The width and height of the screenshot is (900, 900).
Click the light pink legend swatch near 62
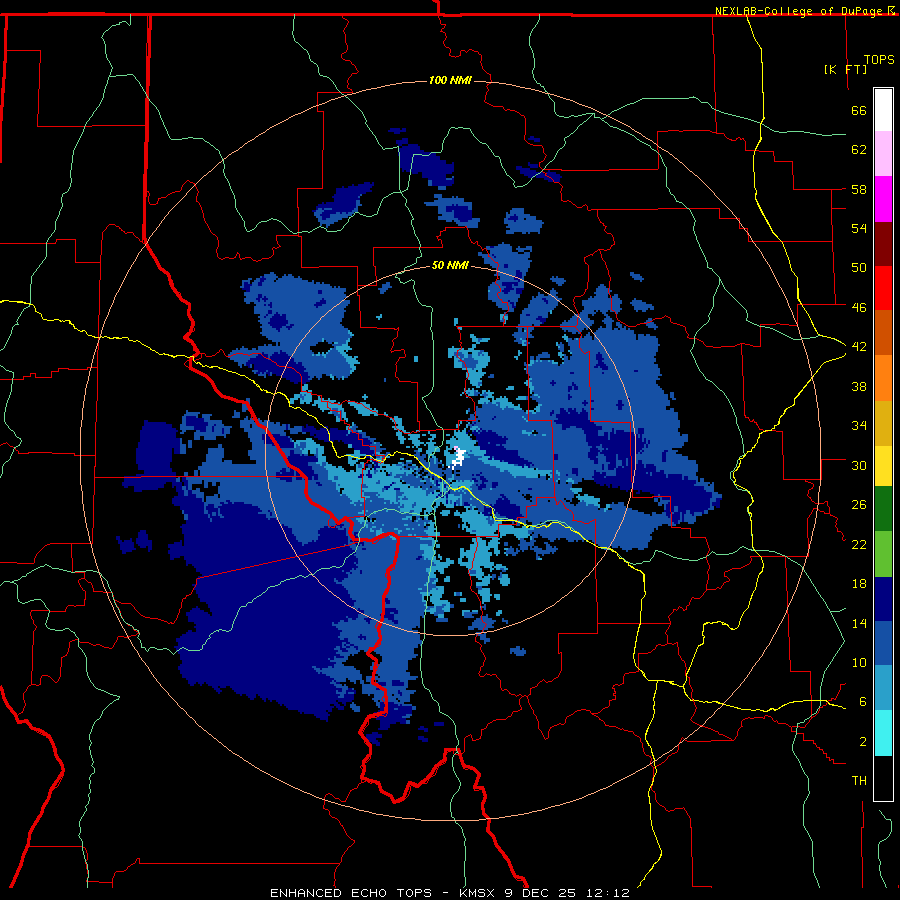click(883, 153)
